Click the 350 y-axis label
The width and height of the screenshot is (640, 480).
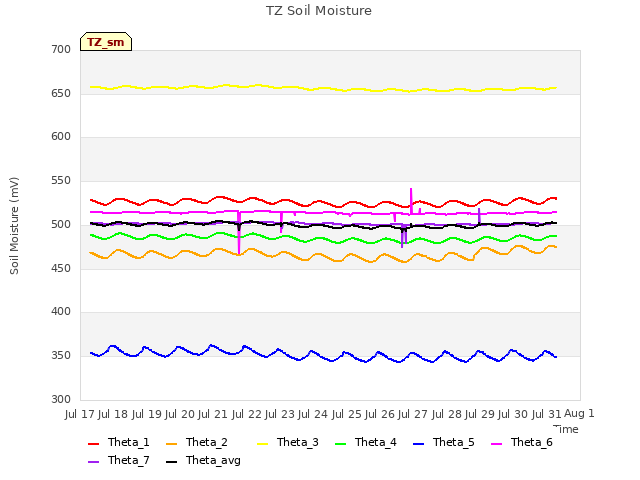[61, 356]
